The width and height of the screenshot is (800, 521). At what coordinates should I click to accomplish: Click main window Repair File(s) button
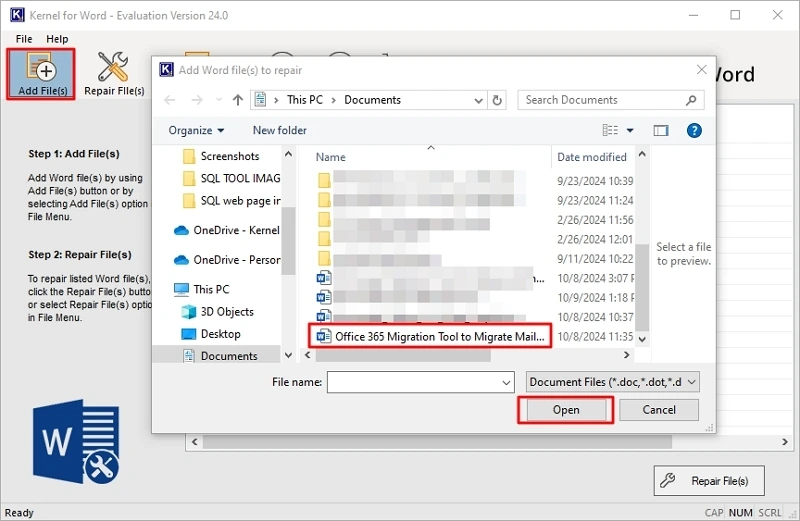(709, 481)
